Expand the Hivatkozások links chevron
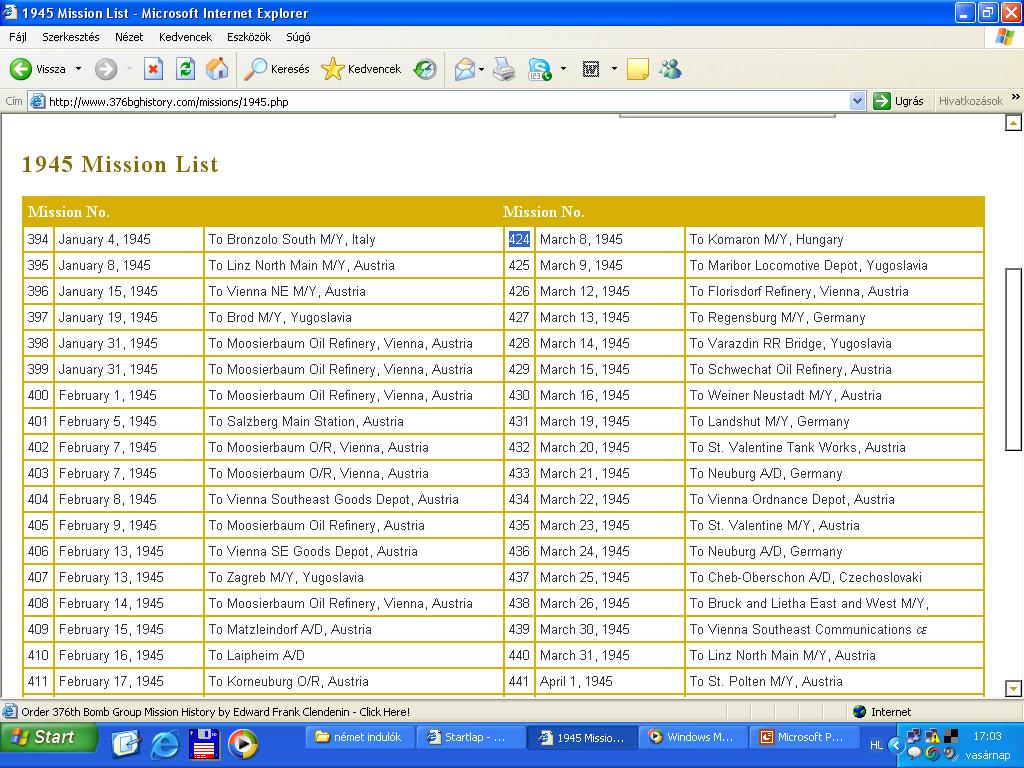1024x768 pixels. tap(1016, 97)
